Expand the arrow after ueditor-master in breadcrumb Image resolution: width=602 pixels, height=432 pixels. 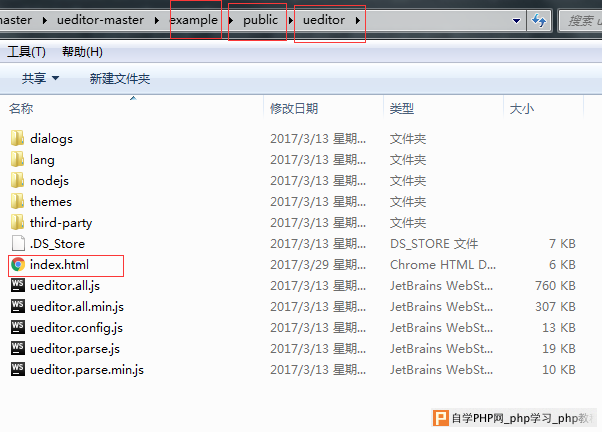coord(157,20)
